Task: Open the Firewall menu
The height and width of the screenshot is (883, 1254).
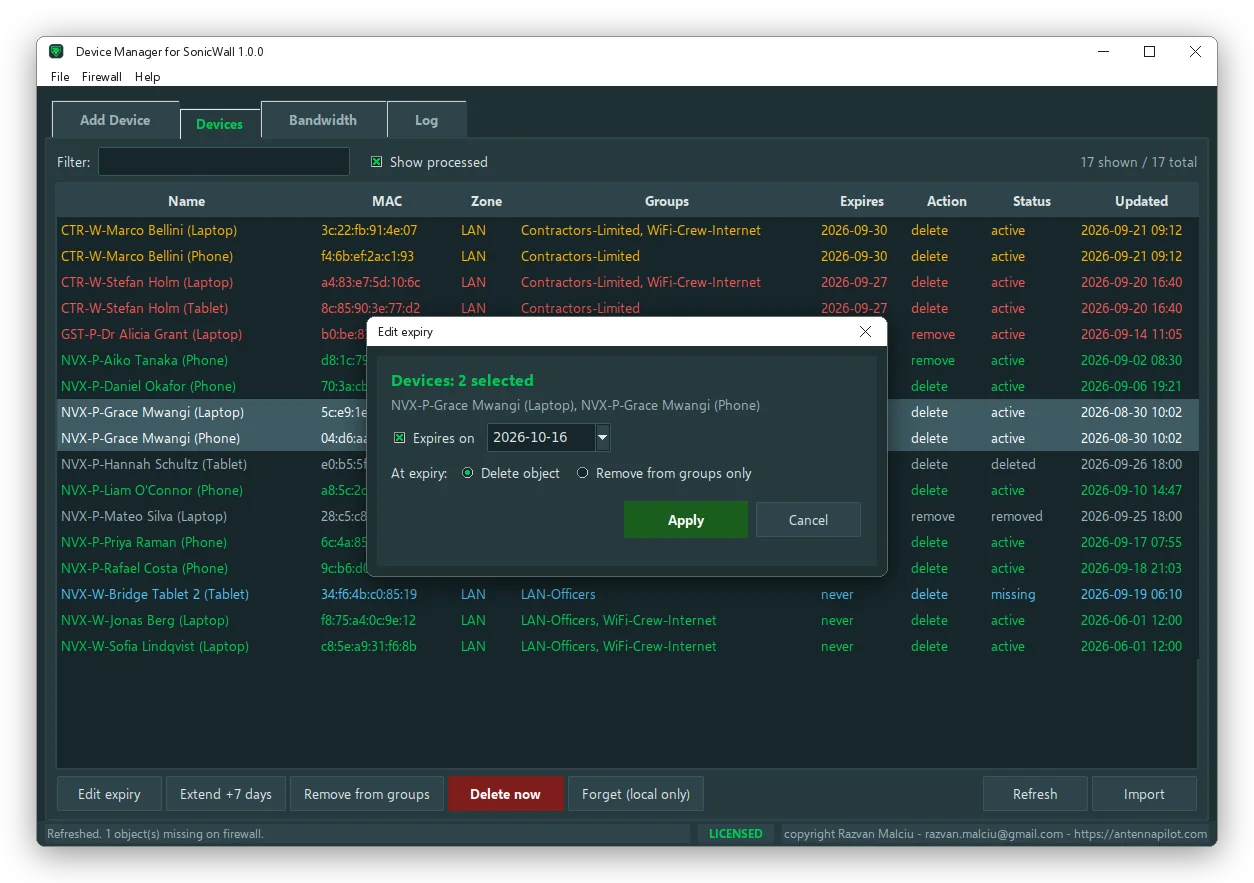Action: tap(102, 77)
